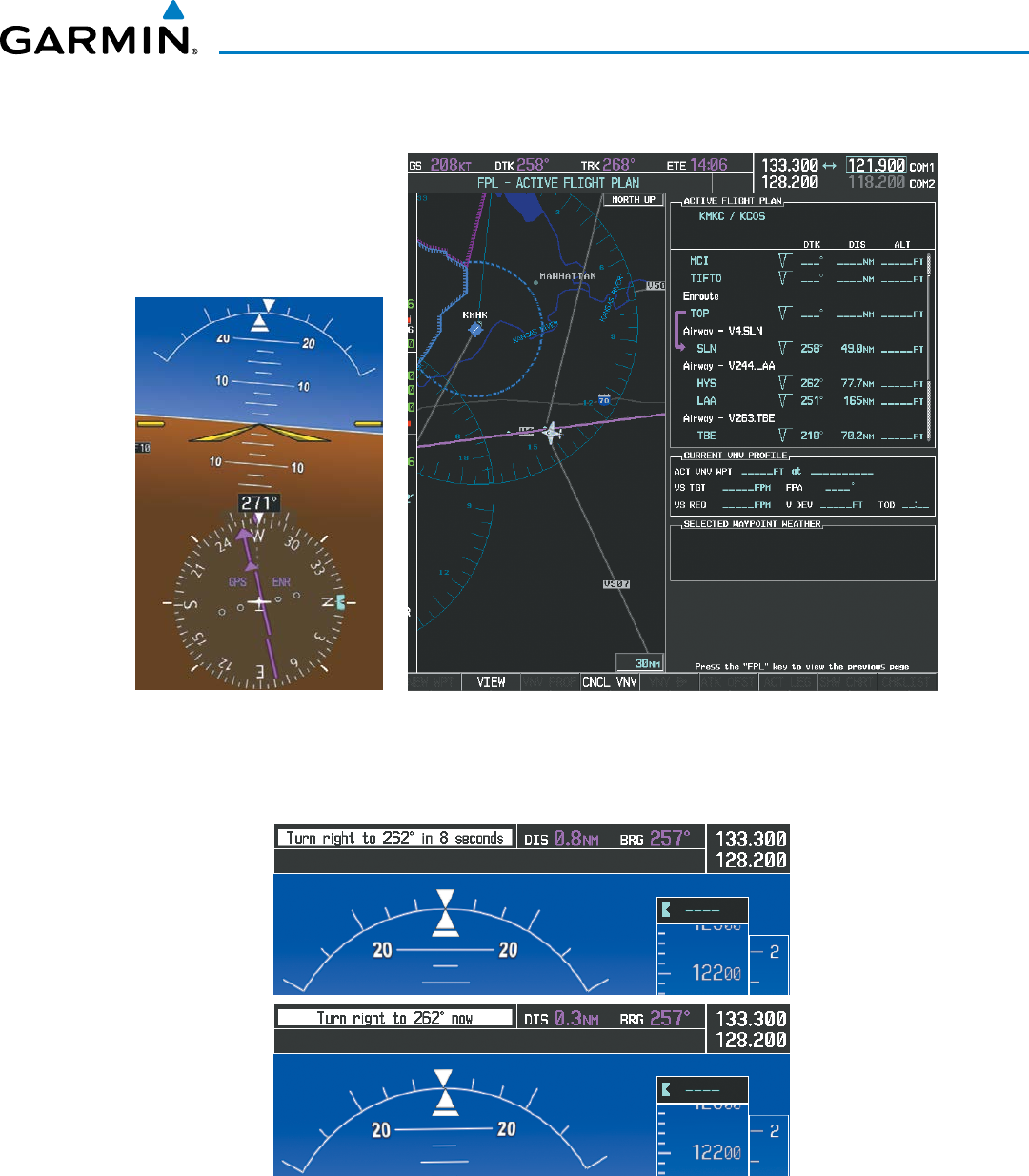Click the ETE 14:06 readout
The image size is (1029, 1176).
click(x=696, y=165)
